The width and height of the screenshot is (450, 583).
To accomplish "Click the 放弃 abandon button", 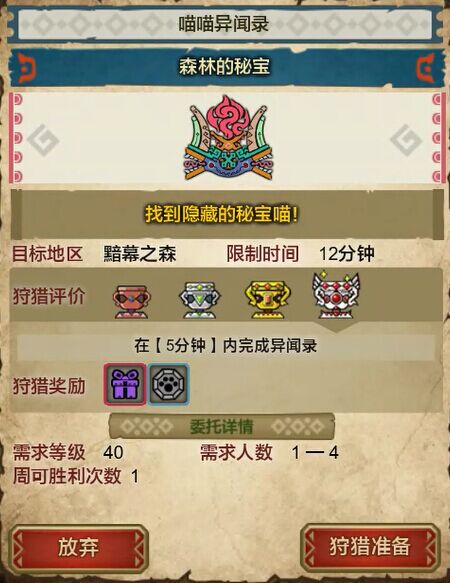I will (x=78, y=547).
